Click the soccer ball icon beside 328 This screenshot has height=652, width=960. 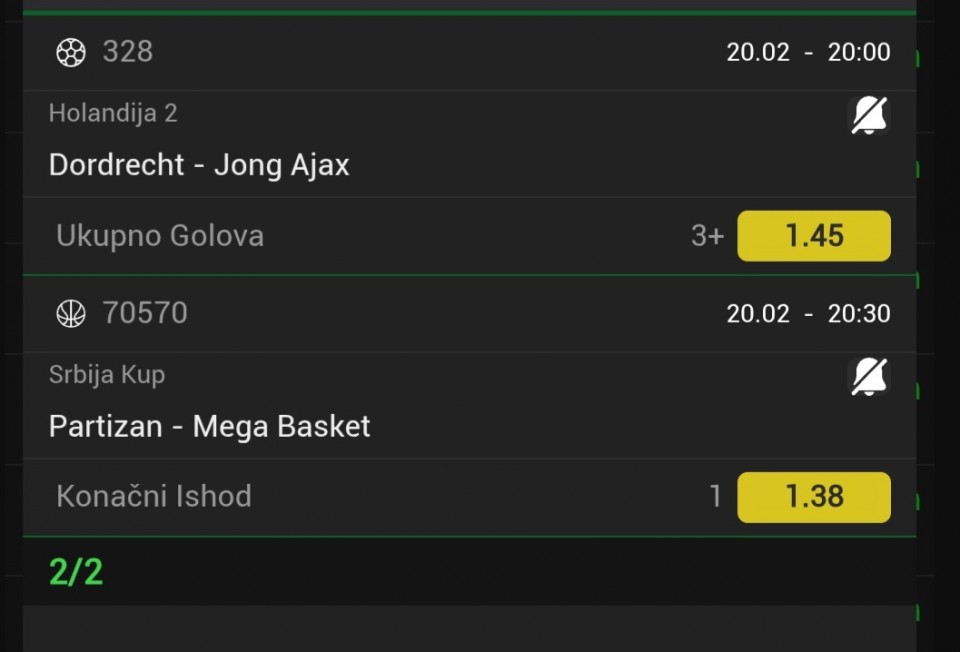[x=71, y=52]
